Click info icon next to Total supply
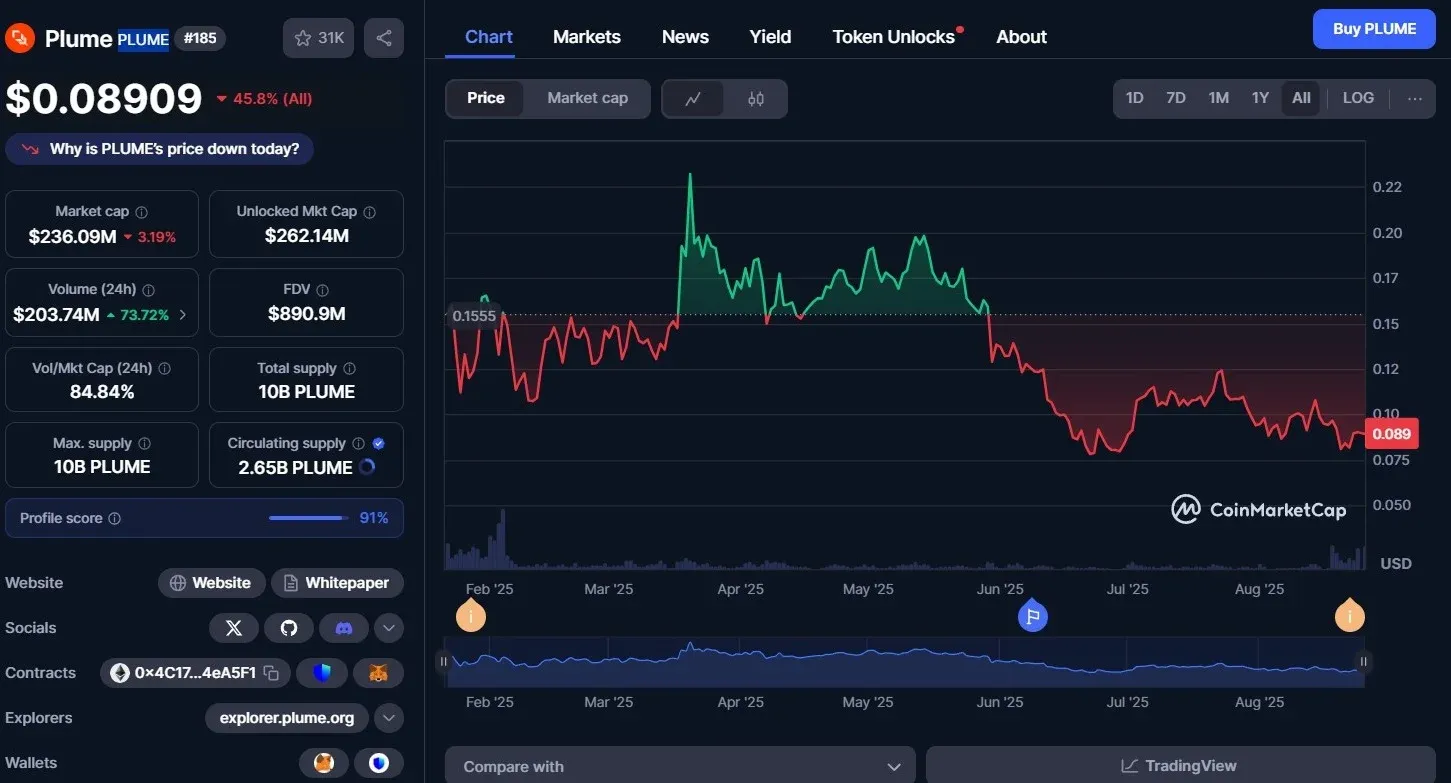 pyautogui.click(x=350, y=368)
